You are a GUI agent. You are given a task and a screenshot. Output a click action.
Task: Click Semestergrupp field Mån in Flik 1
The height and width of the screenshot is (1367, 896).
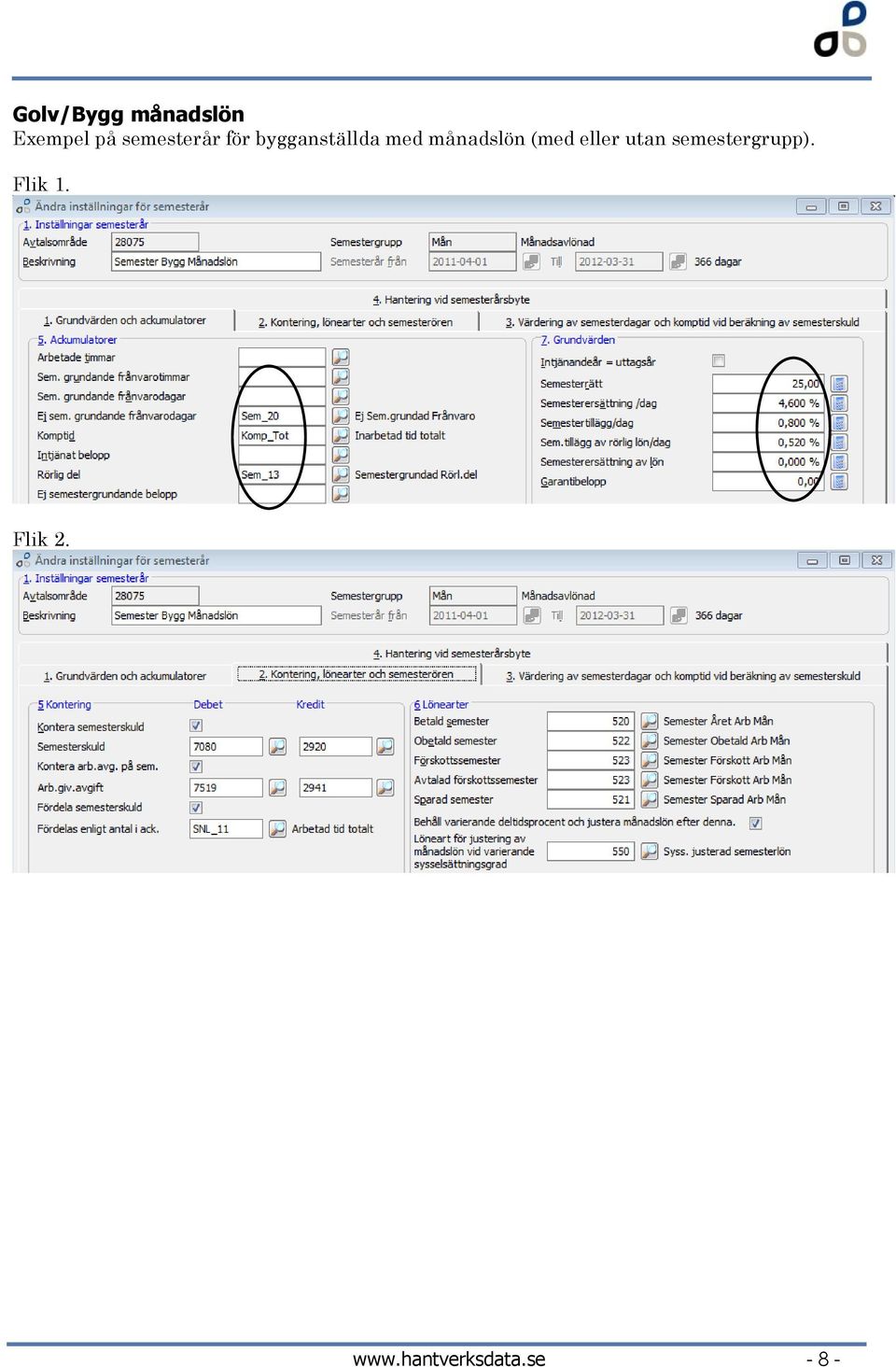click(x=472, y=242)
